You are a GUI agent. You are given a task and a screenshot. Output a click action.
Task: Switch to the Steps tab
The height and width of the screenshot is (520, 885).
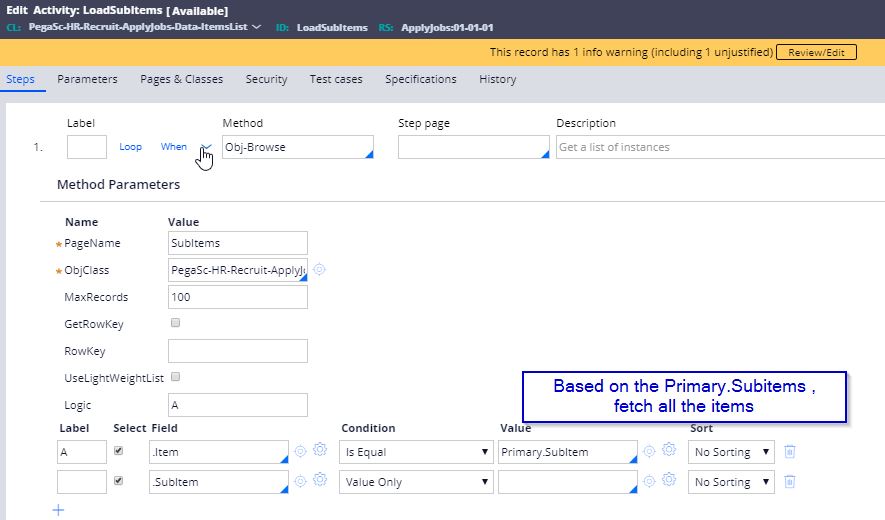20,79
